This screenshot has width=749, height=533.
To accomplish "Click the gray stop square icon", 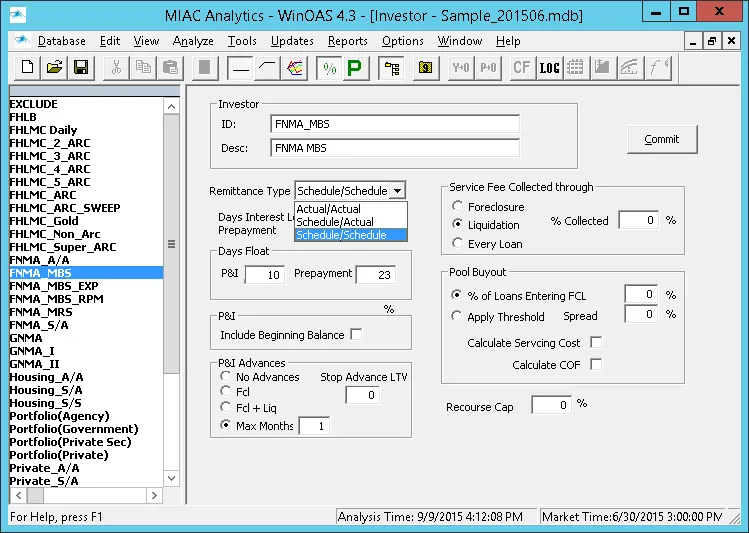I will [205, 68].
